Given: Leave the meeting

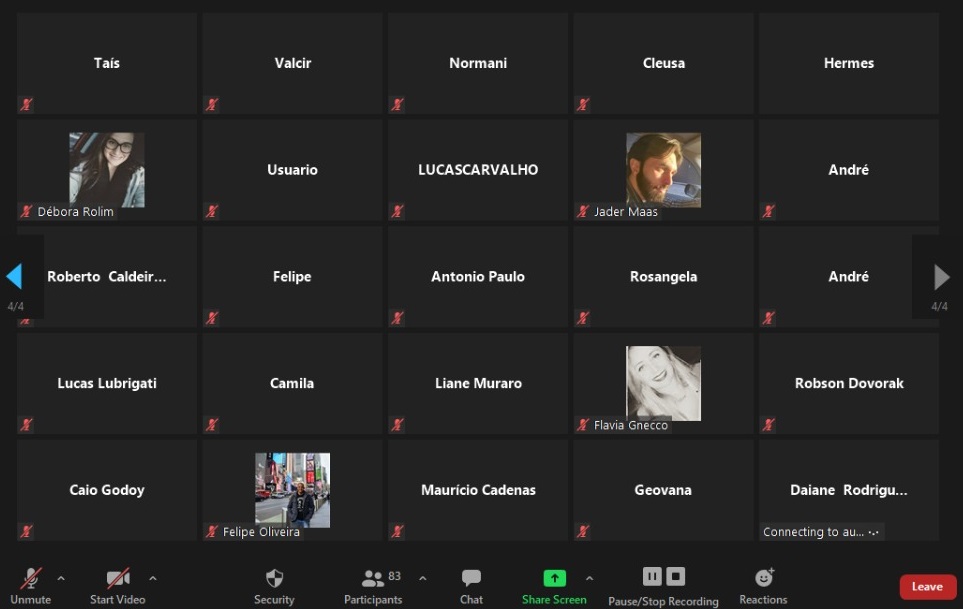Looking at the screenshot, I should coord(927,586).
